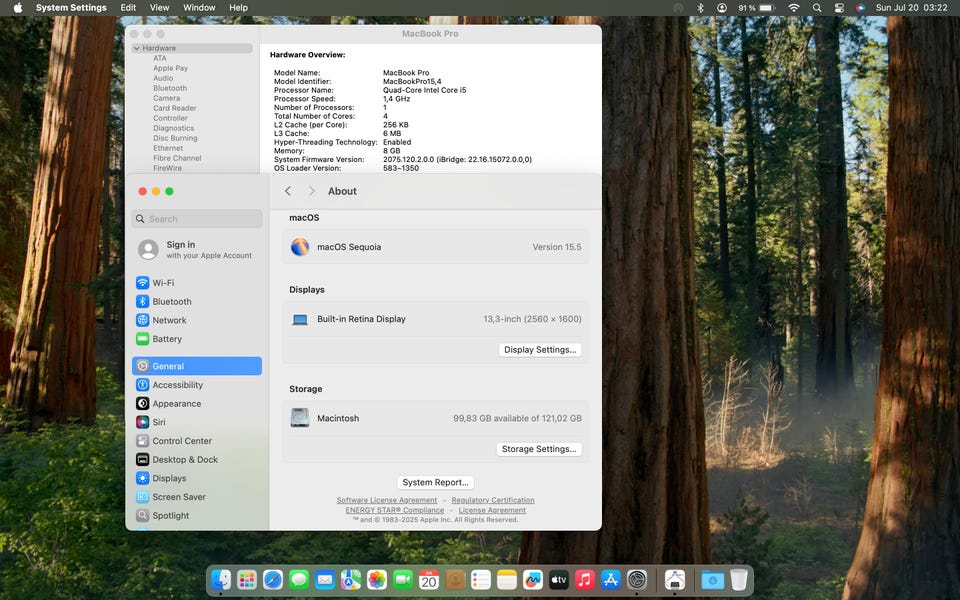Open the Software License Agreement link

point(386,500)
